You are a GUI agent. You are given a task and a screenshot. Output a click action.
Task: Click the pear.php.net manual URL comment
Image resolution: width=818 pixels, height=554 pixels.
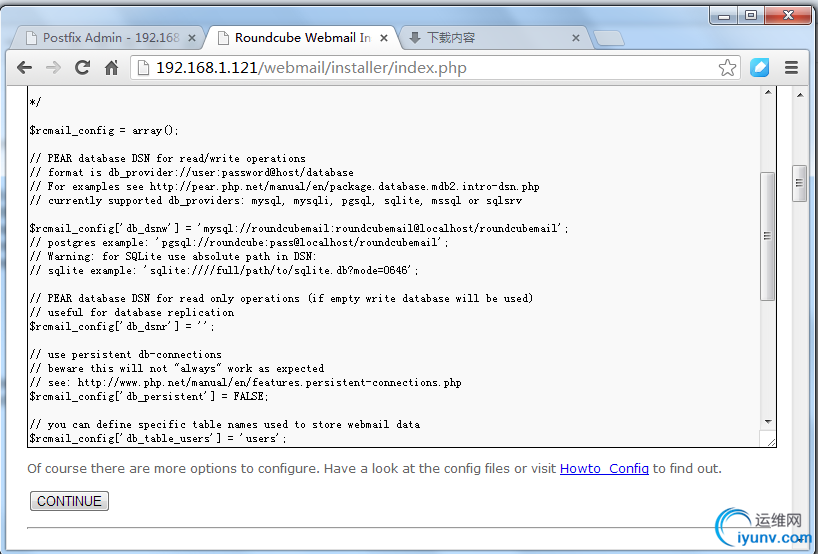(285, 187)
